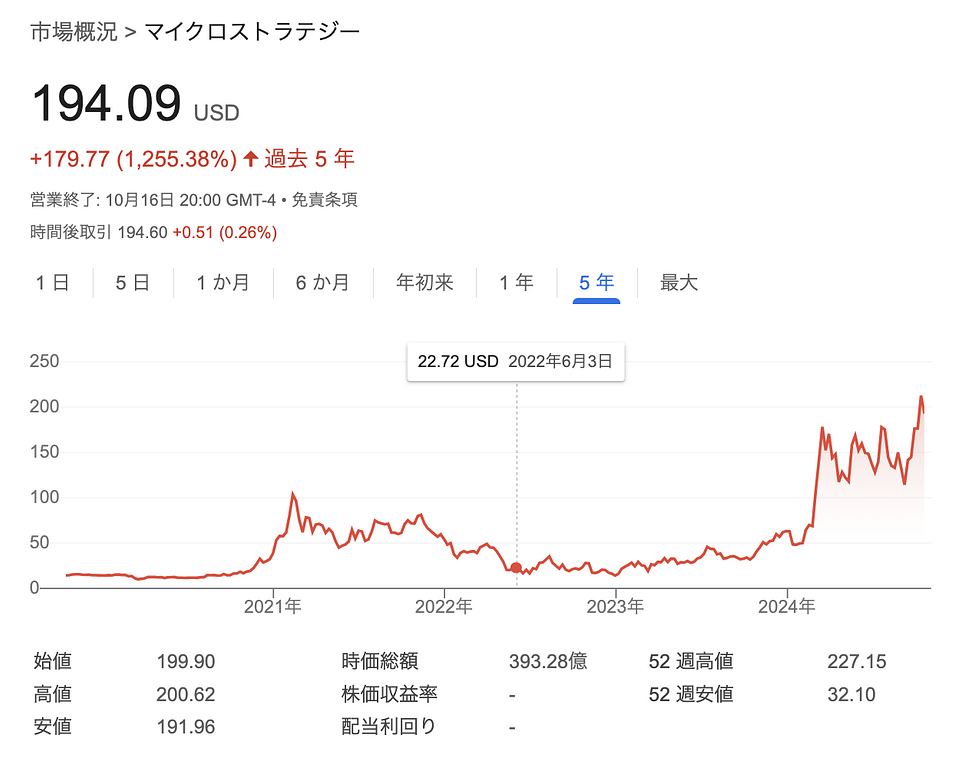Select the 1年 chart range
This screenshot has height=768, width=978.
(x=516, y=283)
